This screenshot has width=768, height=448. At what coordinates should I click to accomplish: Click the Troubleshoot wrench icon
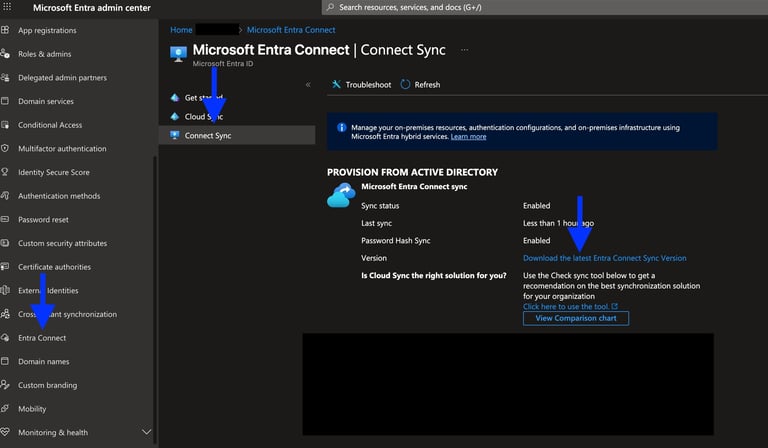(x=336, y=84)
